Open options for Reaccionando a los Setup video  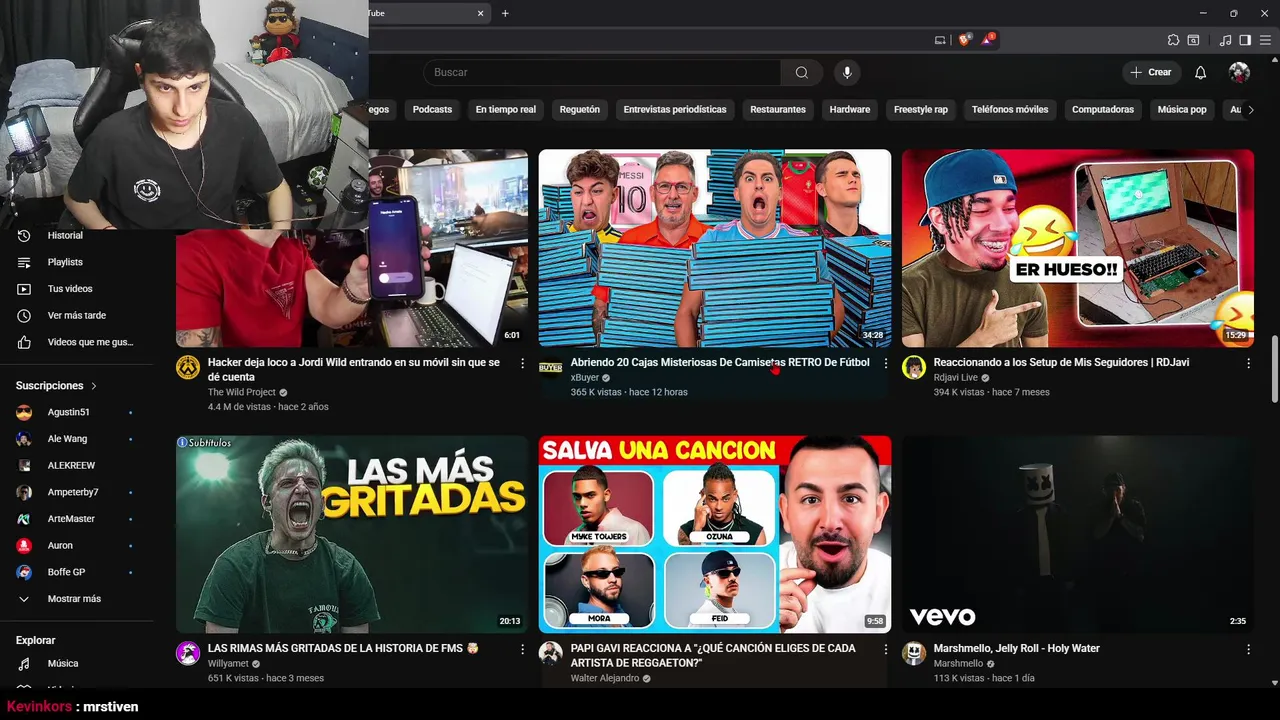1248,363
